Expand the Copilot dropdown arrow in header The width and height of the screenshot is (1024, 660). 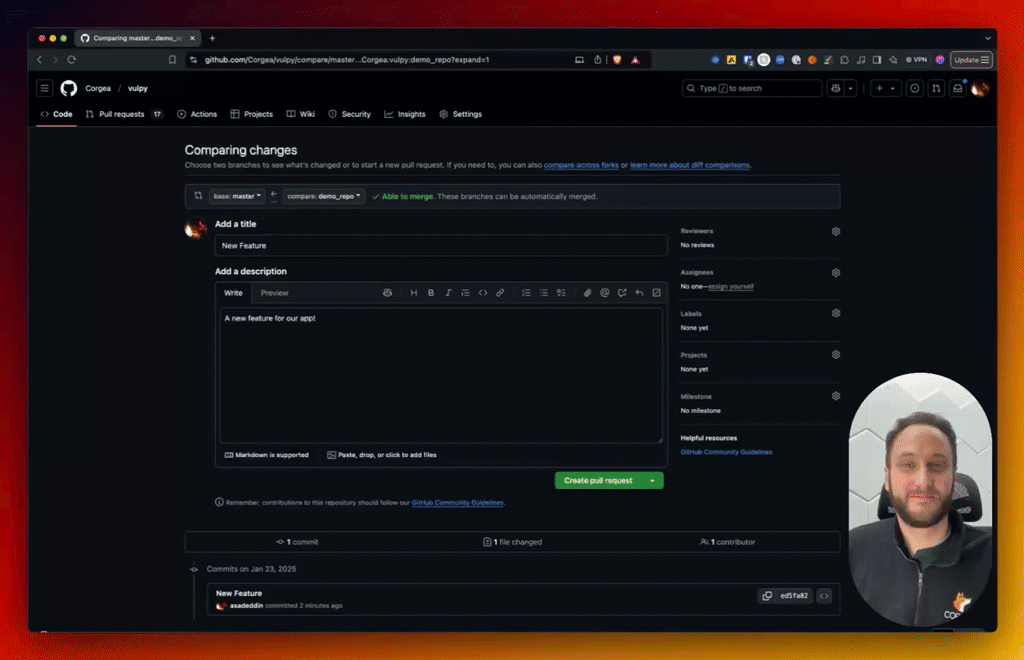point(850,88)
